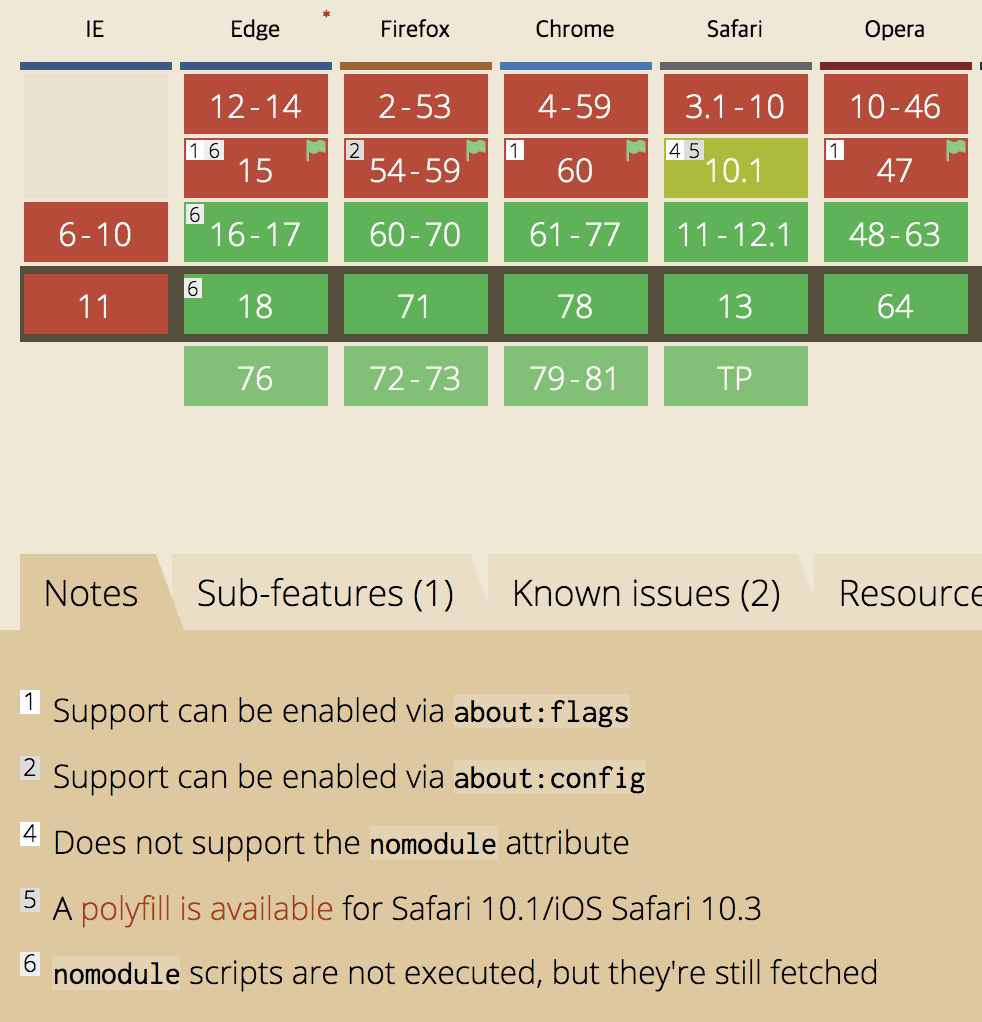
Task: Select the Safari 10.1 partial support cell
Action: (x=736, y=170)
